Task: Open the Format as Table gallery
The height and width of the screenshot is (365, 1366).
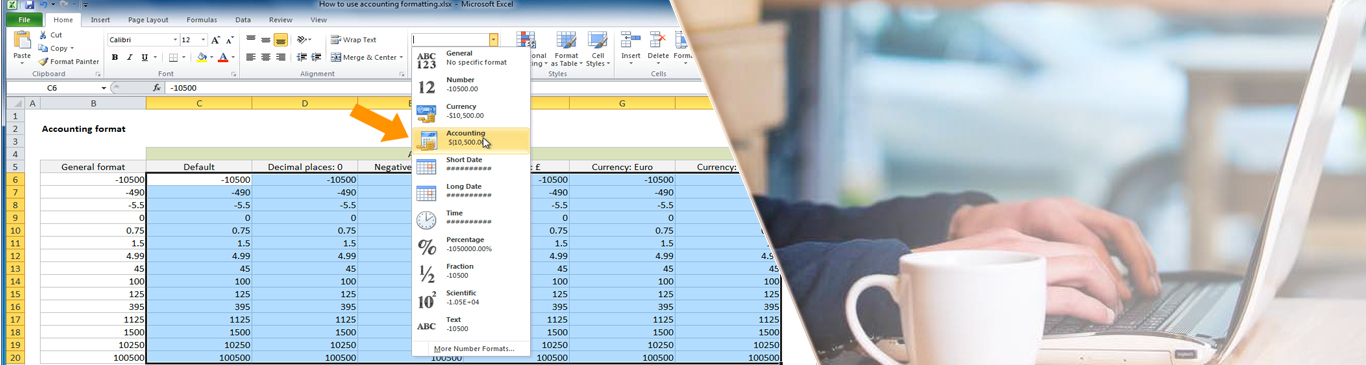Action: pyautogui.click(x=566, y=50)
